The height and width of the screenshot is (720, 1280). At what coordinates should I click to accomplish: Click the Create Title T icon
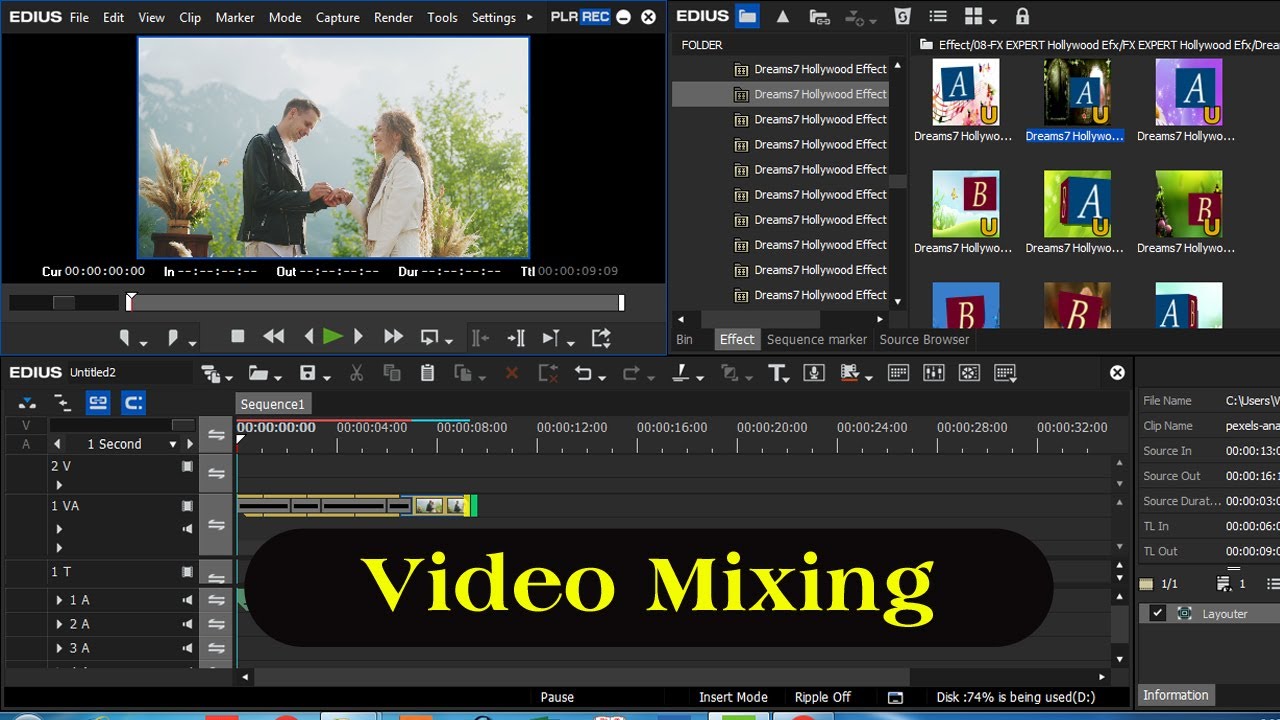pyautogui.click(x=776, y=373)
